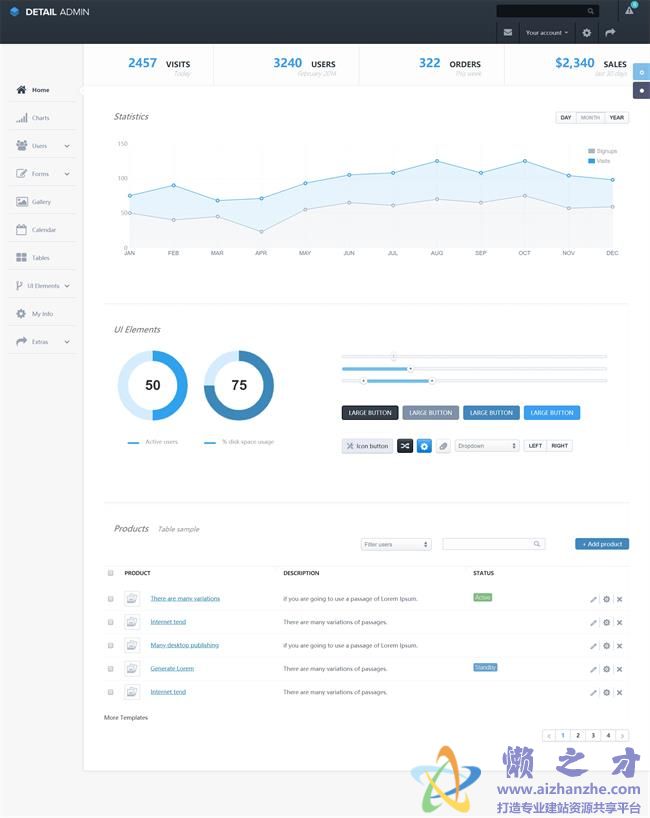The image size is (650, 818).
Task: Click the product search field
Action: [x=488, y=544]
